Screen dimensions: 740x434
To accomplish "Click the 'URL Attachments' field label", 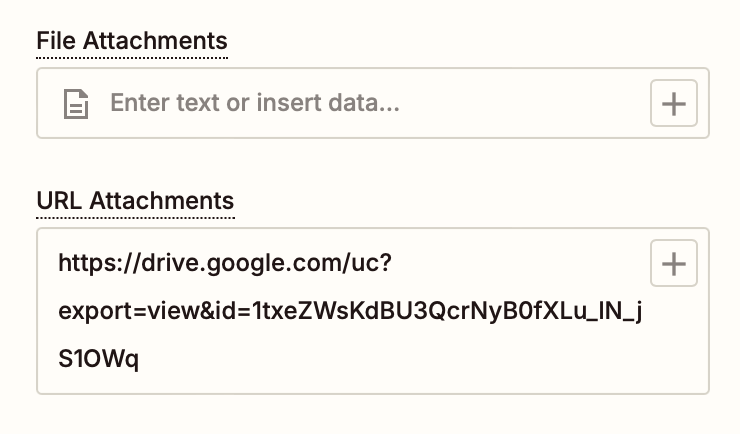I will (135, 200).
